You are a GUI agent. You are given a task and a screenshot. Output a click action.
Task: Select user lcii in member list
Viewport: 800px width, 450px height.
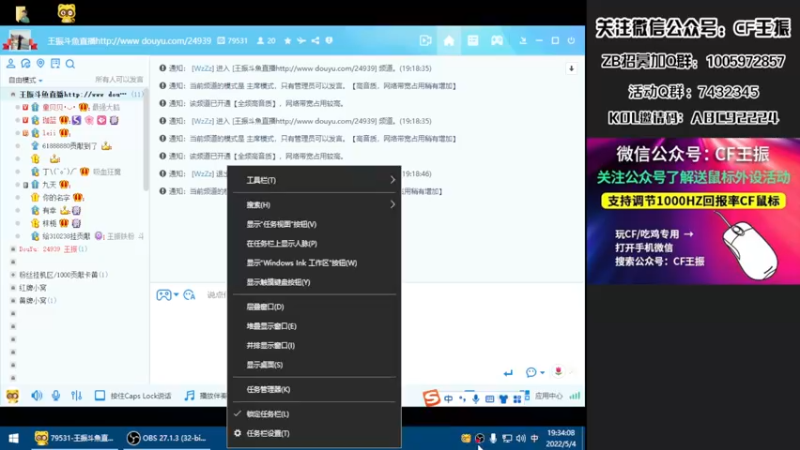(x=49, y=133)
